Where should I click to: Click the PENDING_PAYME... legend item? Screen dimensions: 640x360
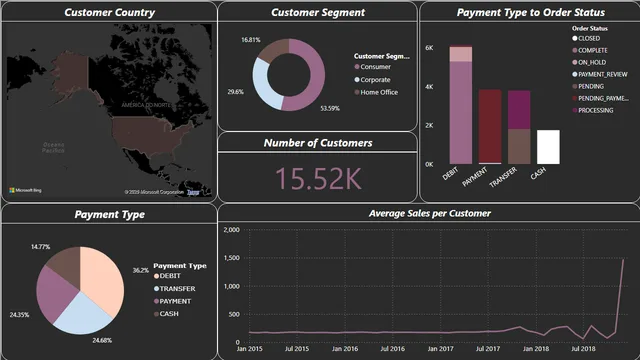pyautogui.click(x=600, y=98)
